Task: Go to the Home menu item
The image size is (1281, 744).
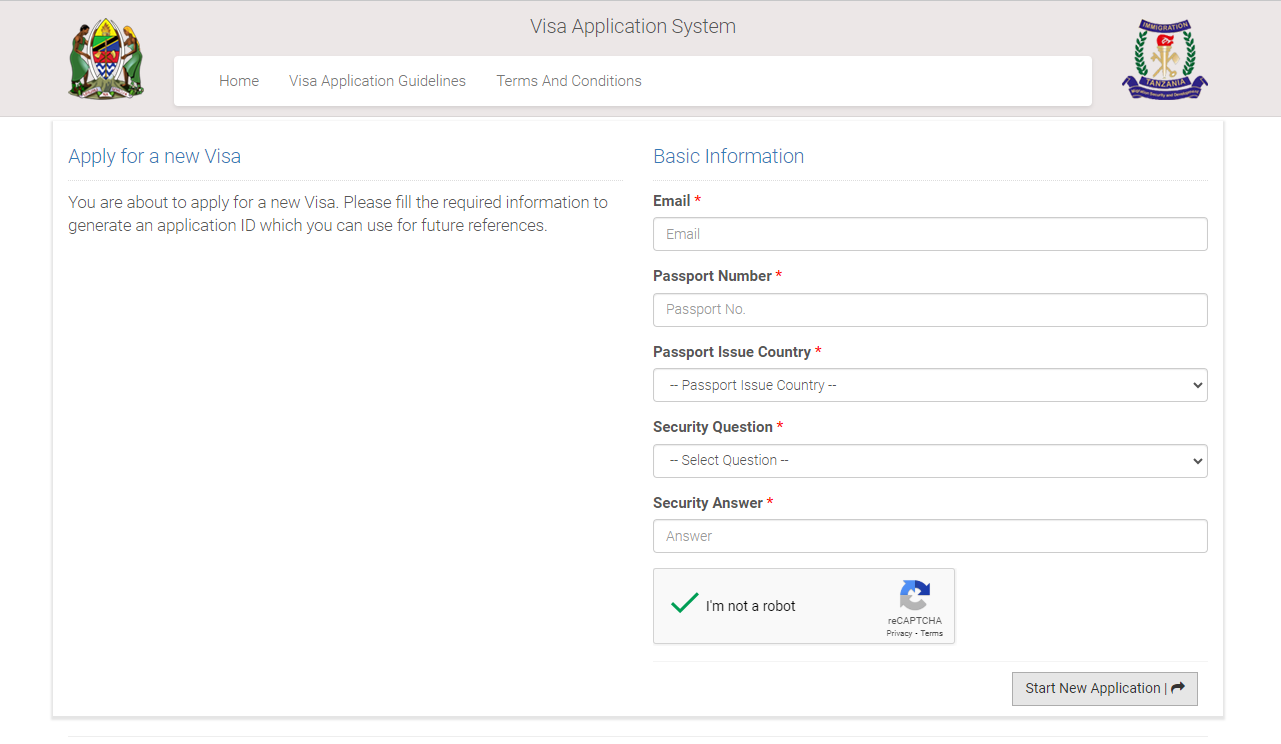Action: pyautogui.click(x=239, y=81)
